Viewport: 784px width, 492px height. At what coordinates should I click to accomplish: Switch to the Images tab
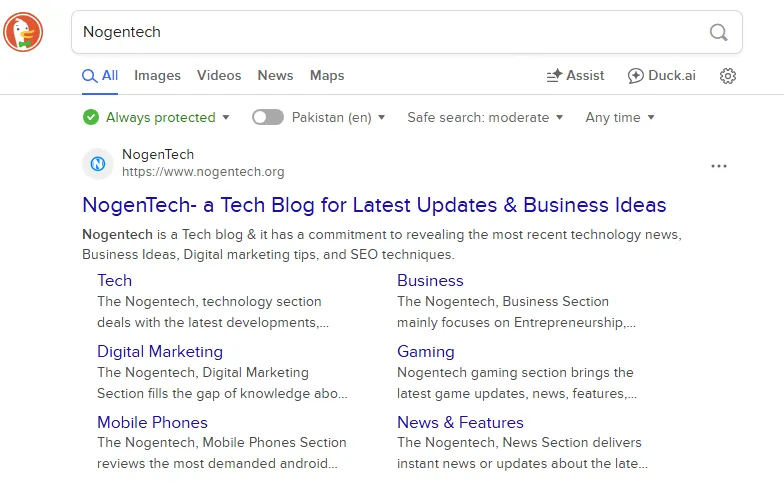(x=157, y=76)
